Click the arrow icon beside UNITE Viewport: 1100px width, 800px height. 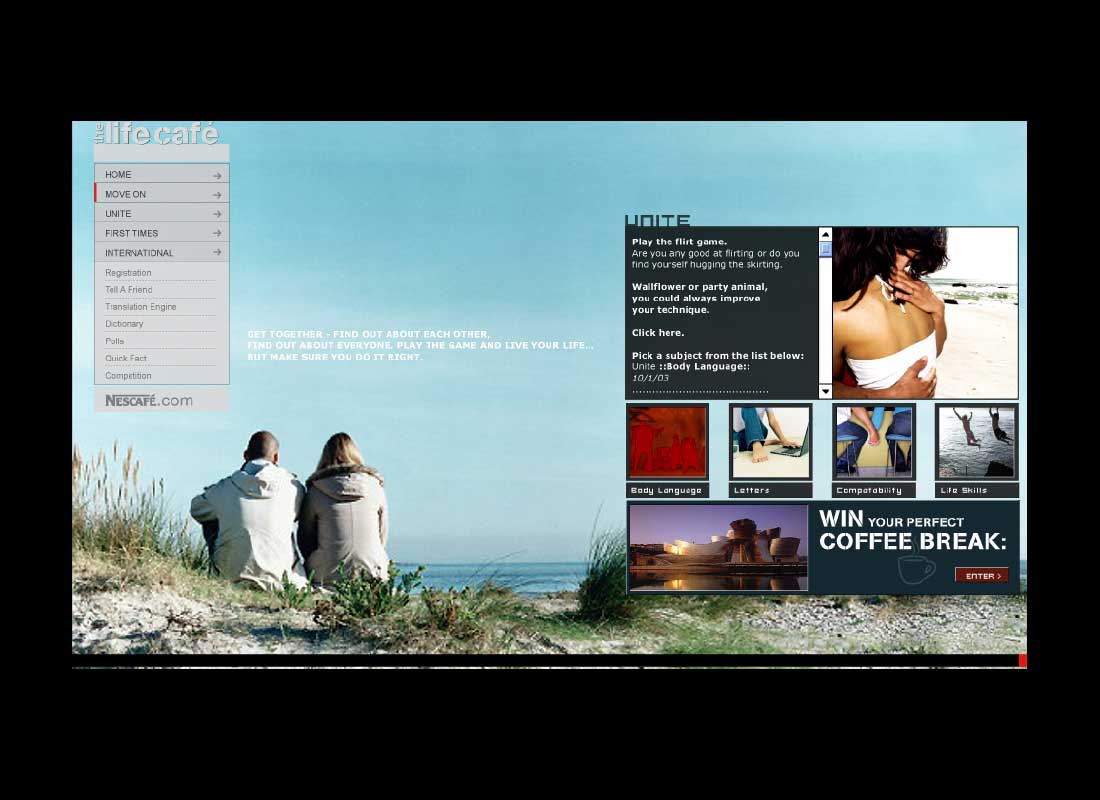click(217, 214)
